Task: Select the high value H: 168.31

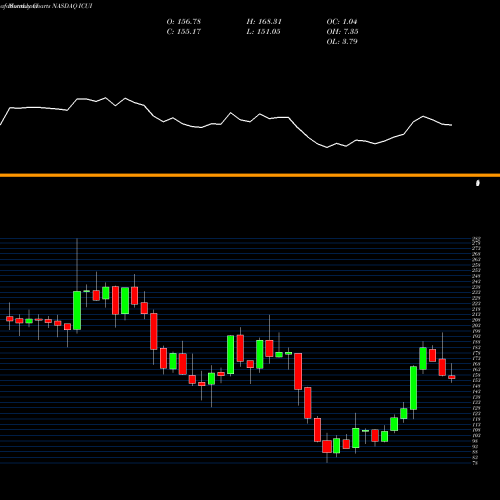Action: tap(264, 22)
